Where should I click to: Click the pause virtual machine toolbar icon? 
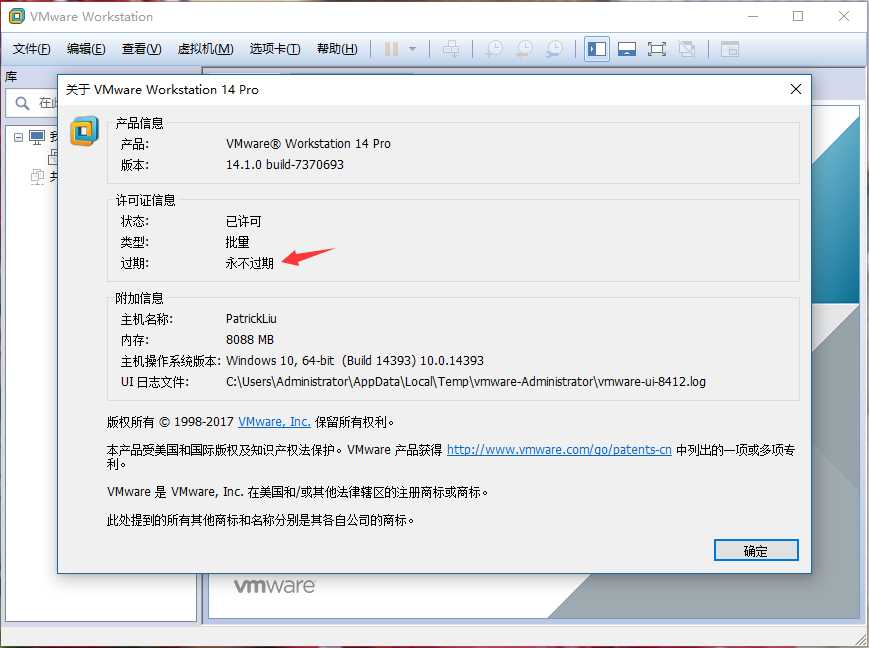pyautogui.click(x=391, y=49)
